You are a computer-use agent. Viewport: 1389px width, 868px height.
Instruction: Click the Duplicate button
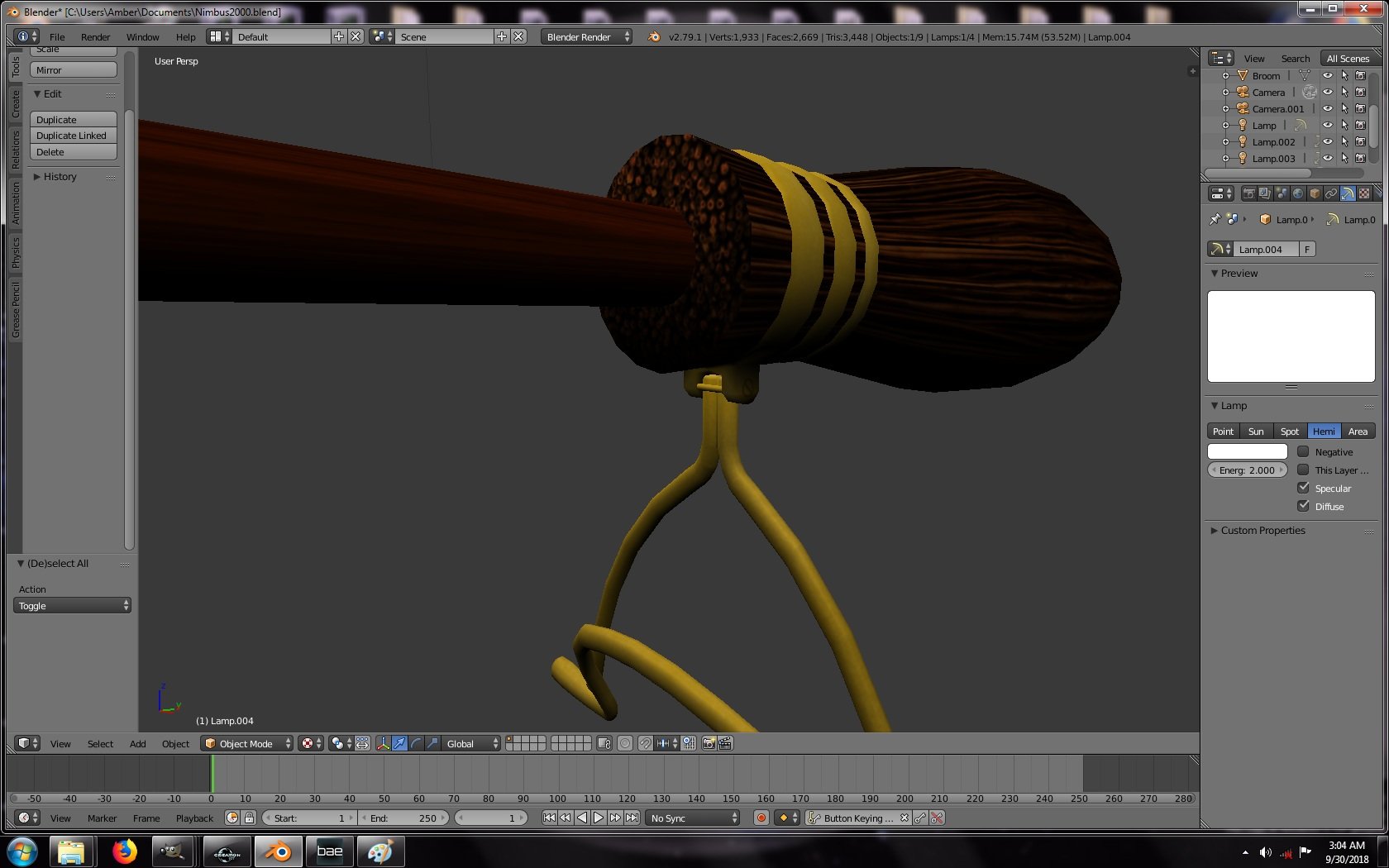click(74, 119)
